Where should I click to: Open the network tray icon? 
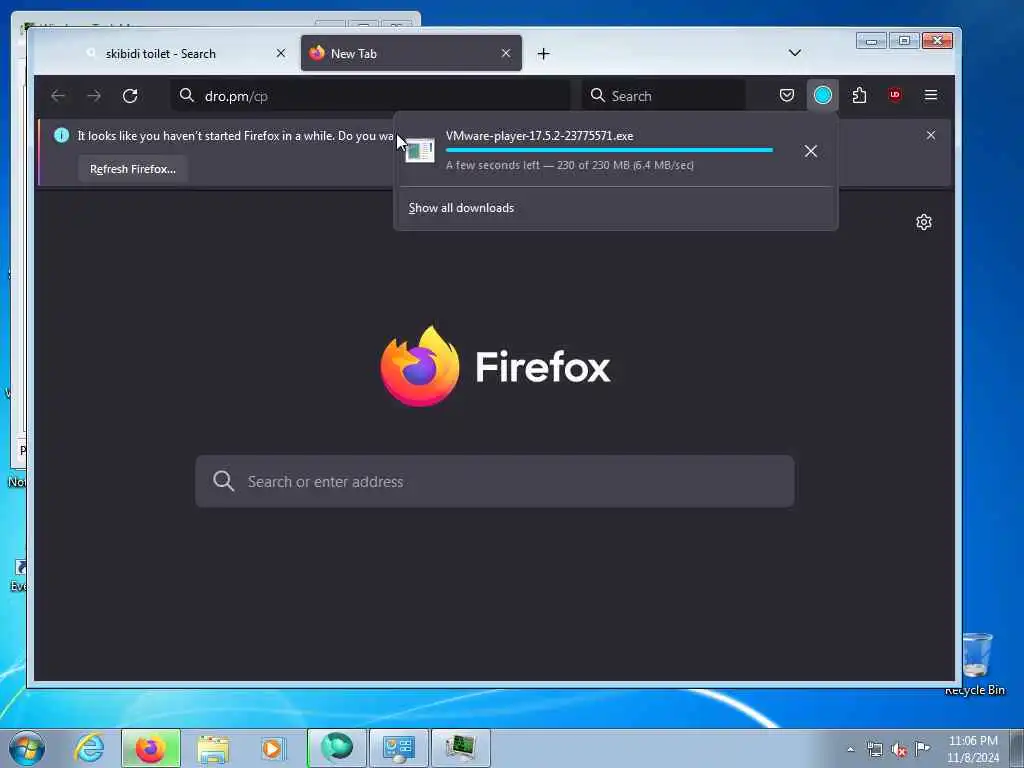click(874, 749)
